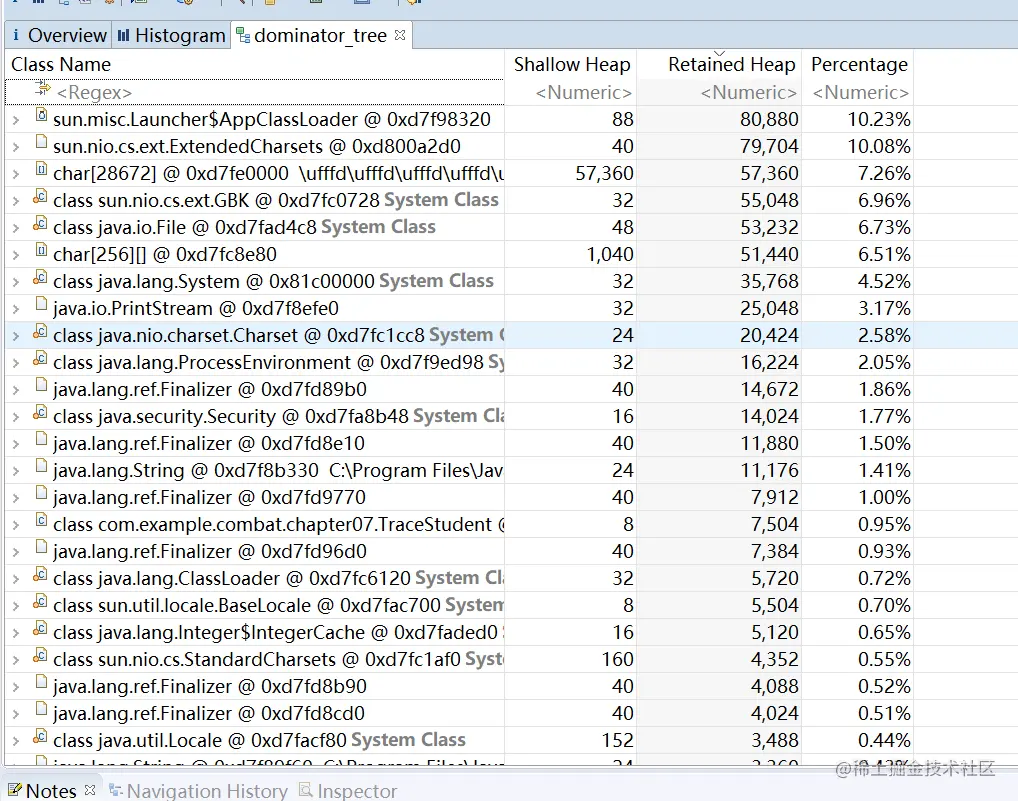
Task: Select java.lang.String @ 0xd7f8b330 row
Action: [x=458, y=471]
